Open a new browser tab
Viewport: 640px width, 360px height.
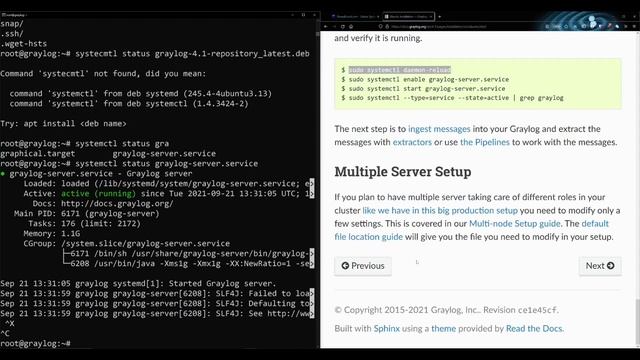pyautogui.click(x=440, y=17)
